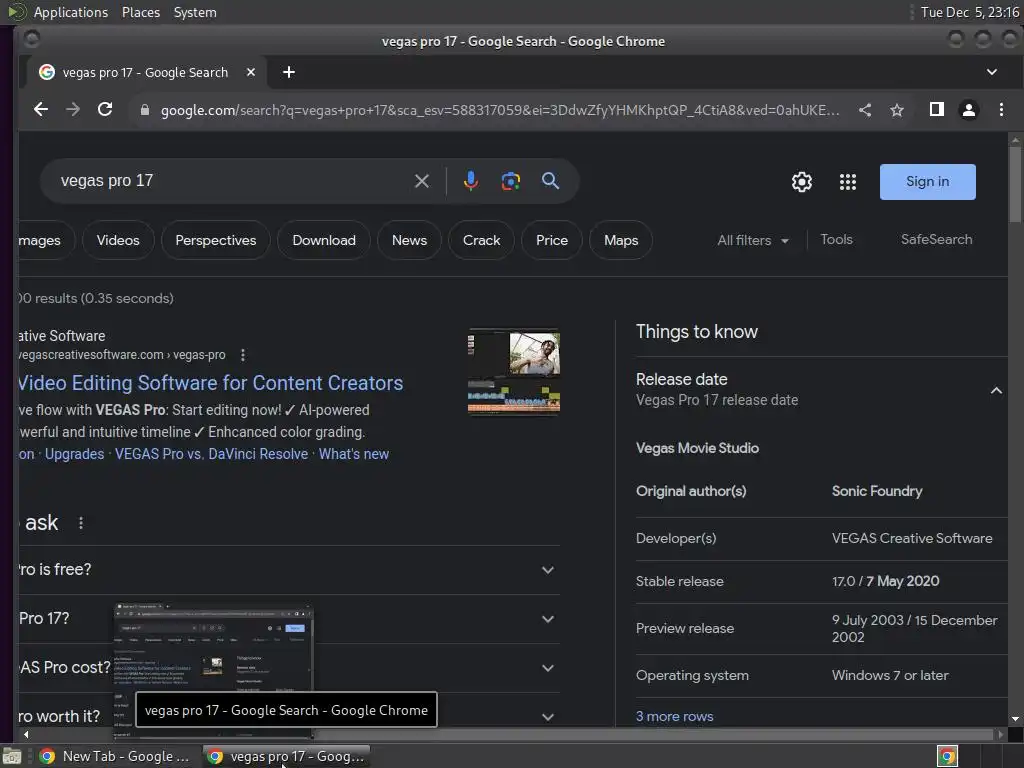
Task: Open the What's new sitelink
Action: [353, 454]
